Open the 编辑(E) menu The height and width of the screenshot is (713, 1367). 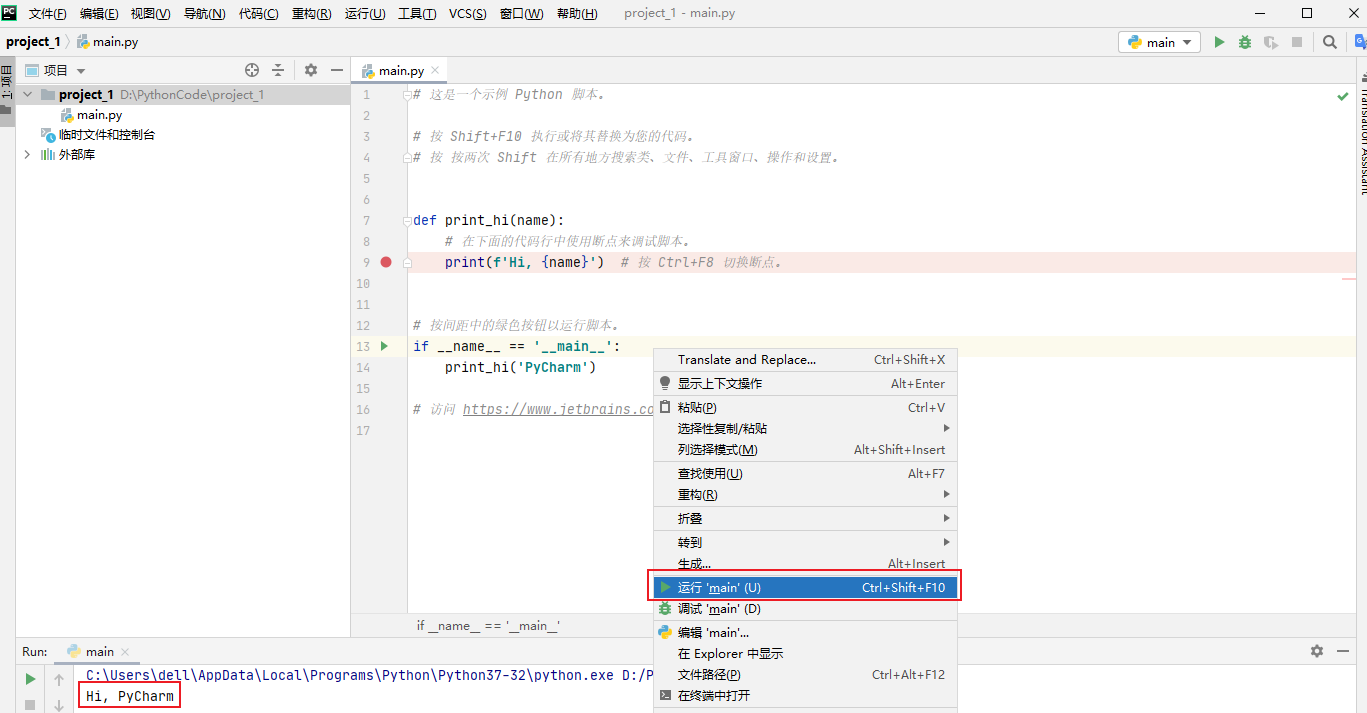(x=99, y=14)
